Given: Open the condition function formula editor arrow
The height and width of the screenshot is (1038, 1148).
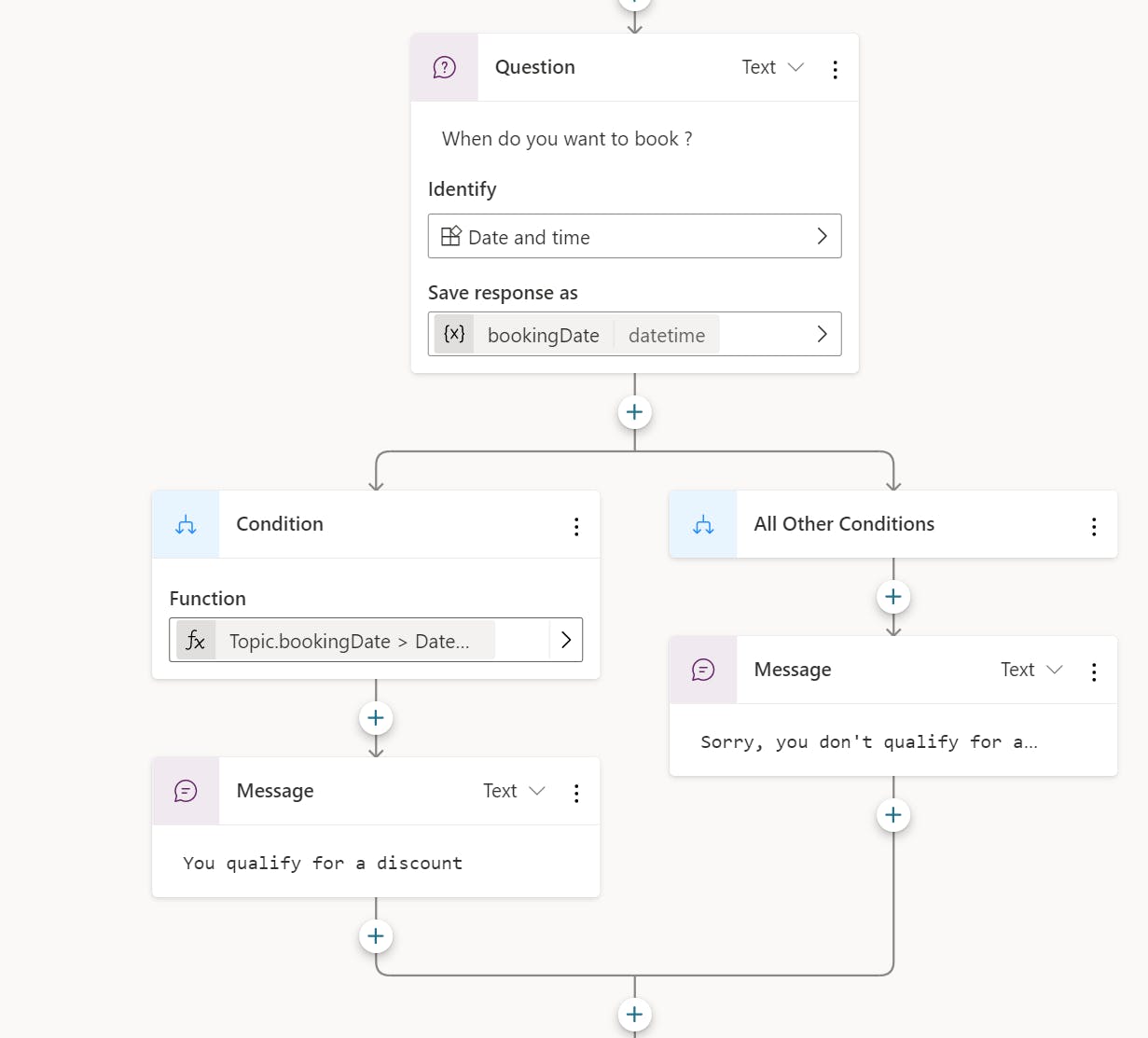Looking at the screenshot, I should click(x=565, y=641).
